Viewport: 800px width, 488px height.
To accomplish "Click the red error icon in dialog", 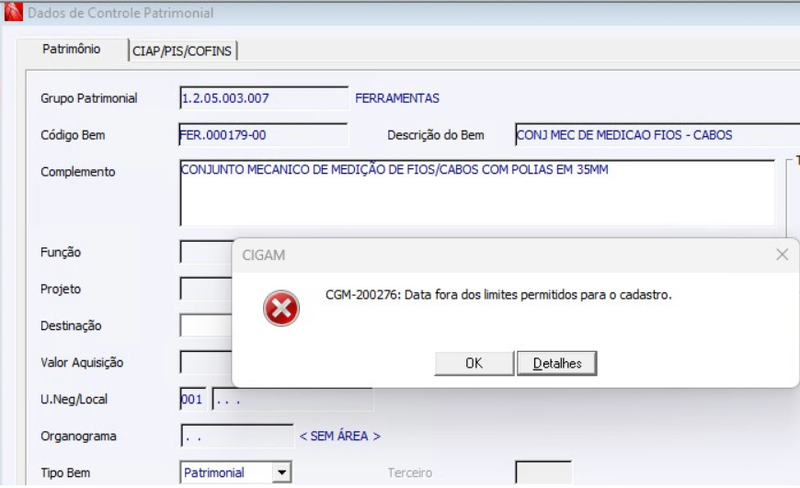I will pos(281,308).
